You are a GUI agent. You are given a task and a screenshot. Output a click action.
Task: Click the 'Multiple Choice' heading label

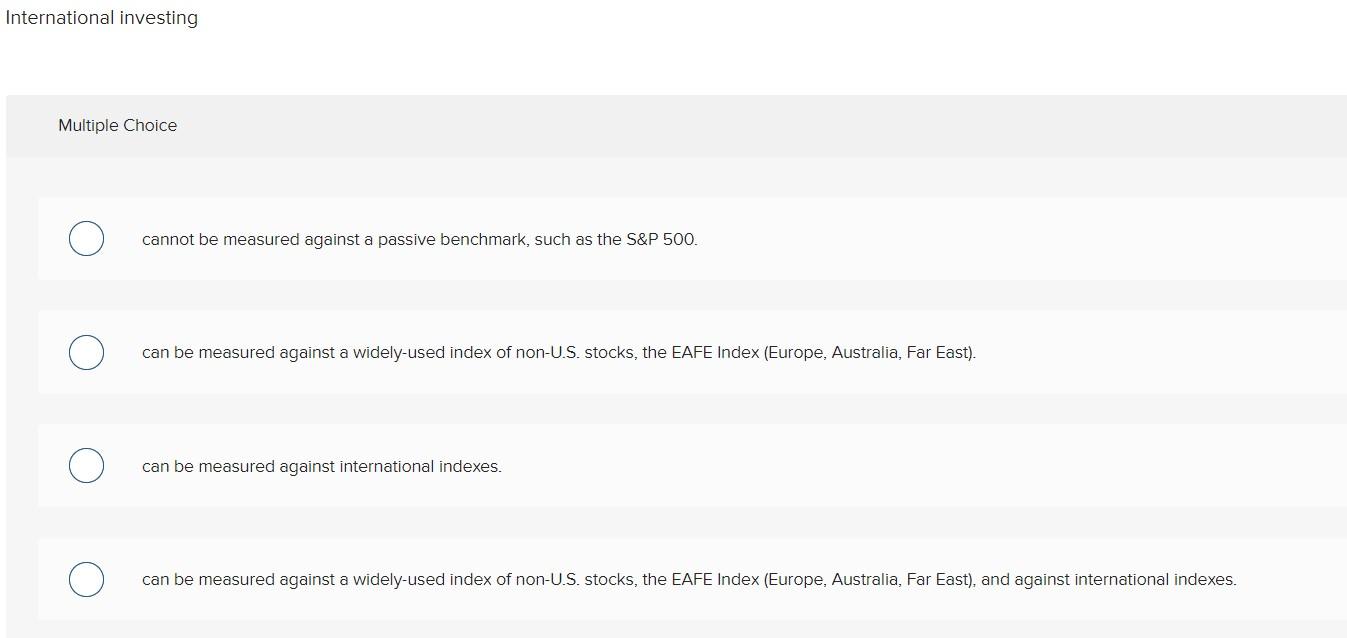coord(117,126)
